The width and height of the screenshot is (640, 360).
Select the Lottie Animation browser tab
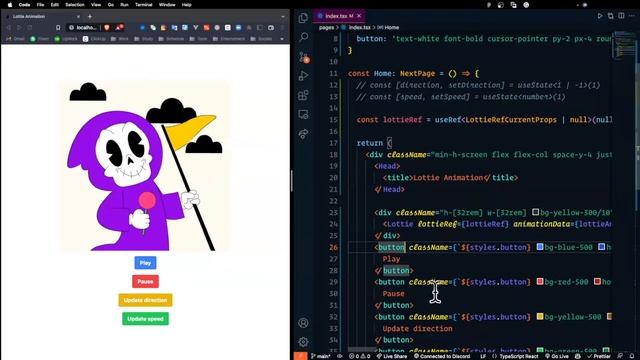(42, 17)
